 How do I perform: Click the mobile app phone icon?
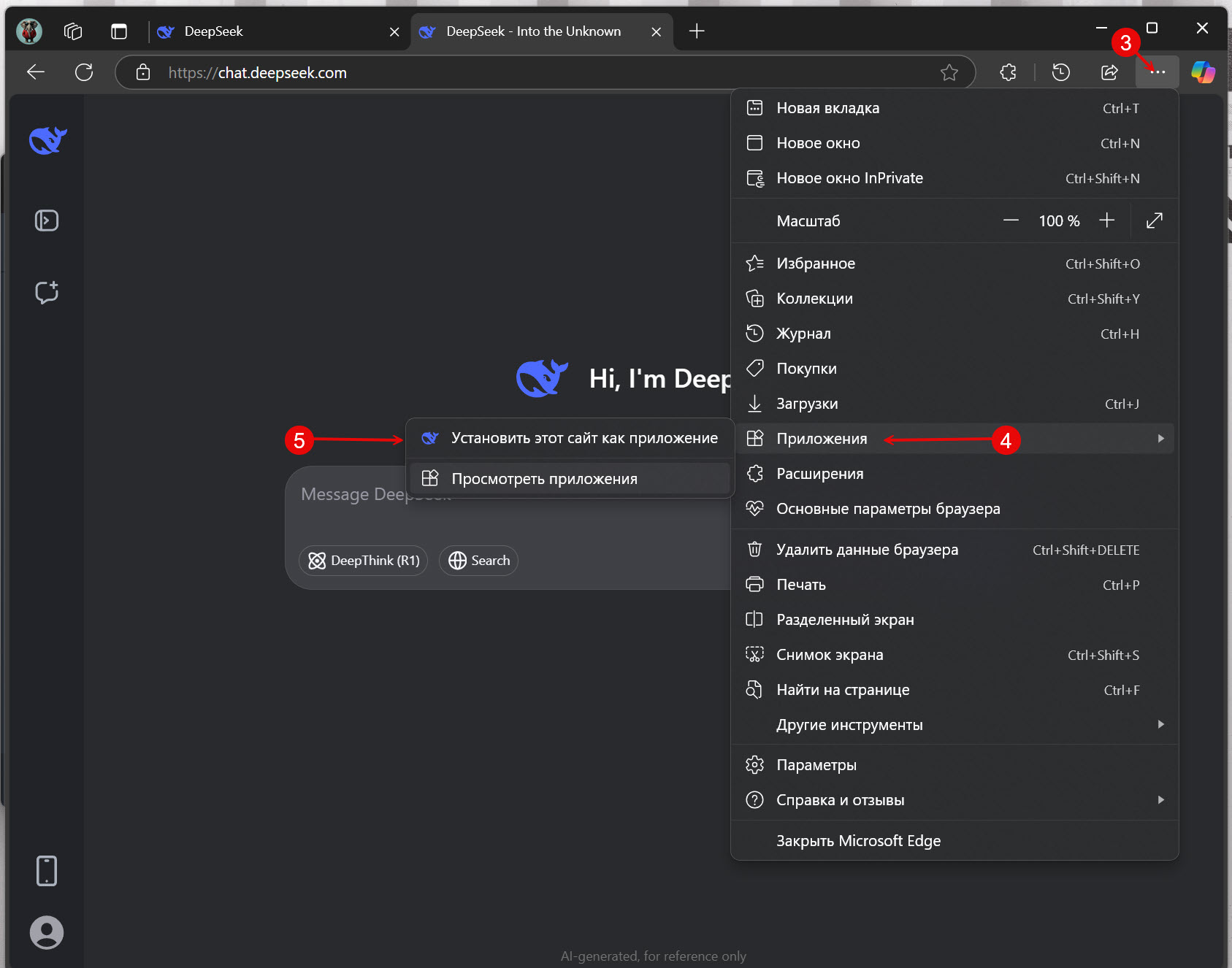pos(47,871)
